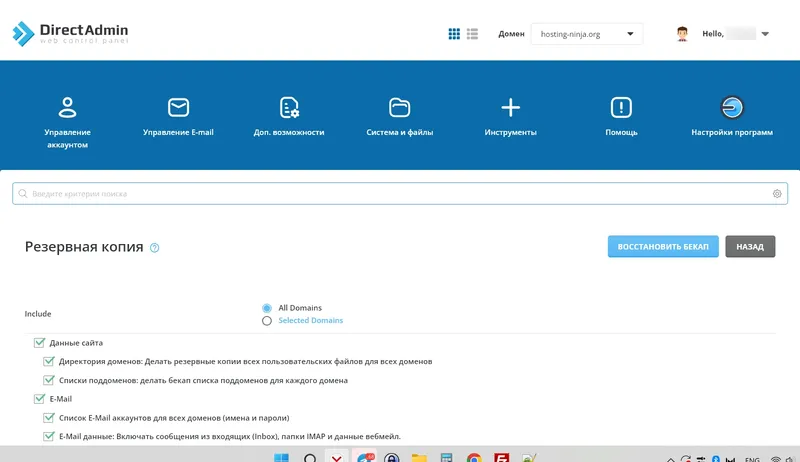Open Управление аккаунтом menu label
This screenshot has height=462, width=800.
(x=67, y=138)
